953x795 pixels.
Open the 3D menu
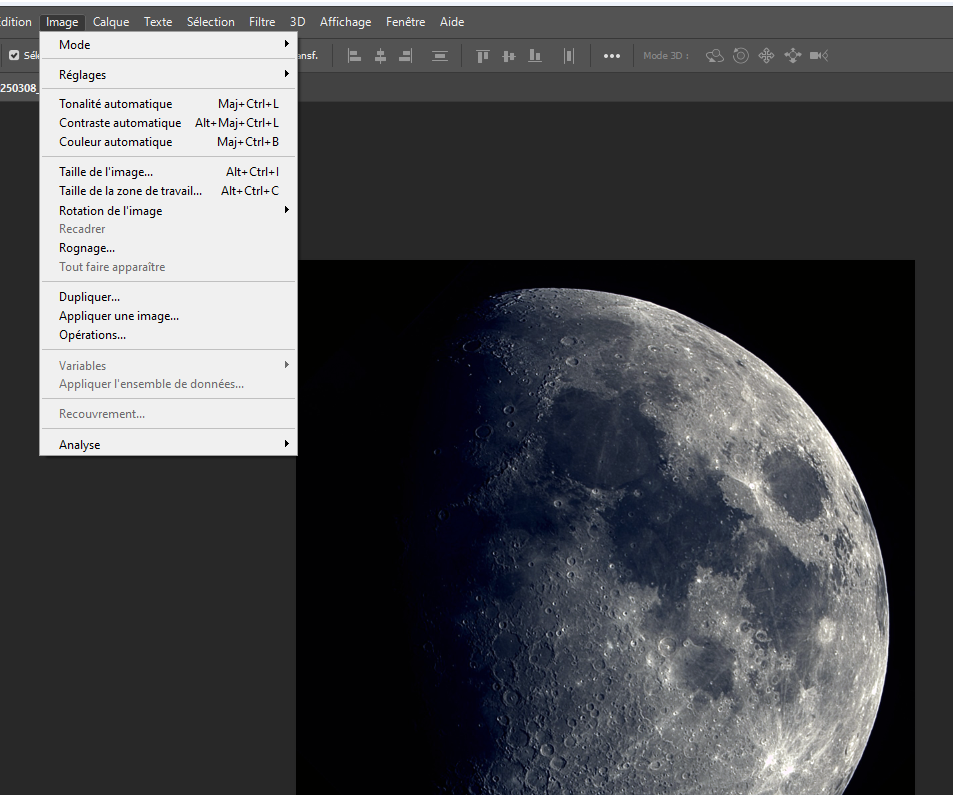pos(297,22)
